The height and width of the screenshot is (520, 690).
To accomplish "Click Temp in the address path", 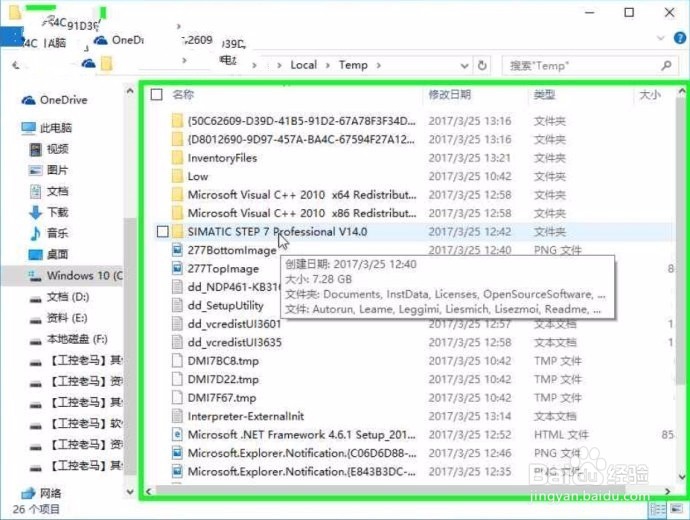I will click(353, 65).
